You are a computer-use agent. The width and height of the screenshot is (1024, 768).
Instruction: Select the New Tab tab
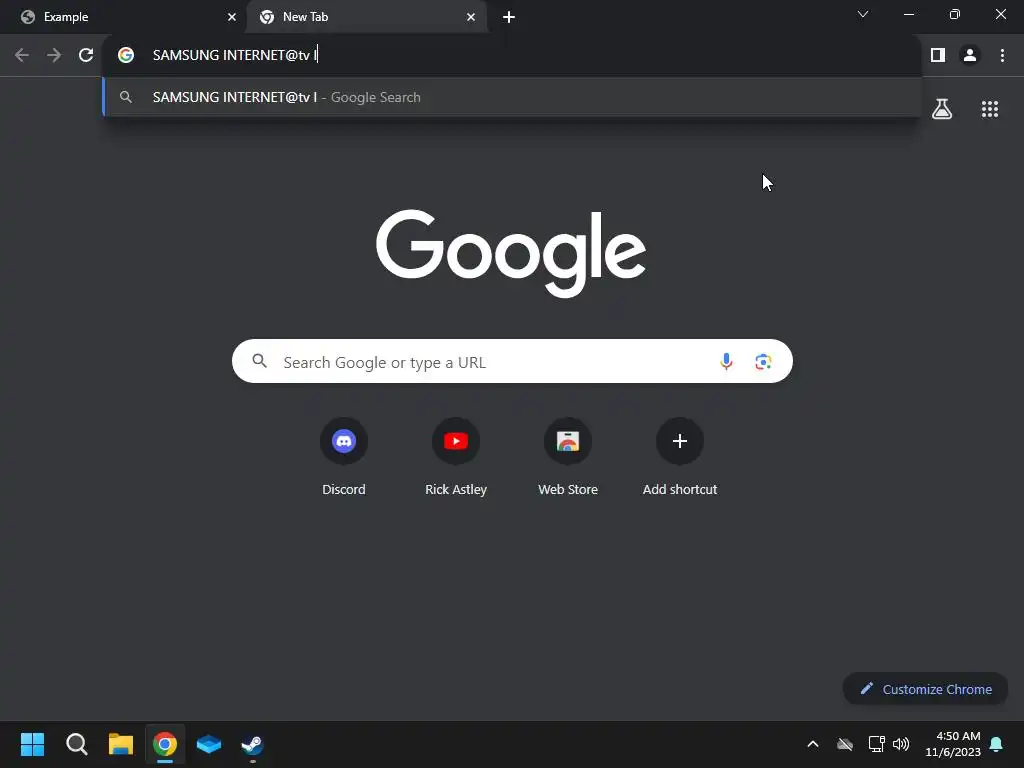(x=366, y=17)
